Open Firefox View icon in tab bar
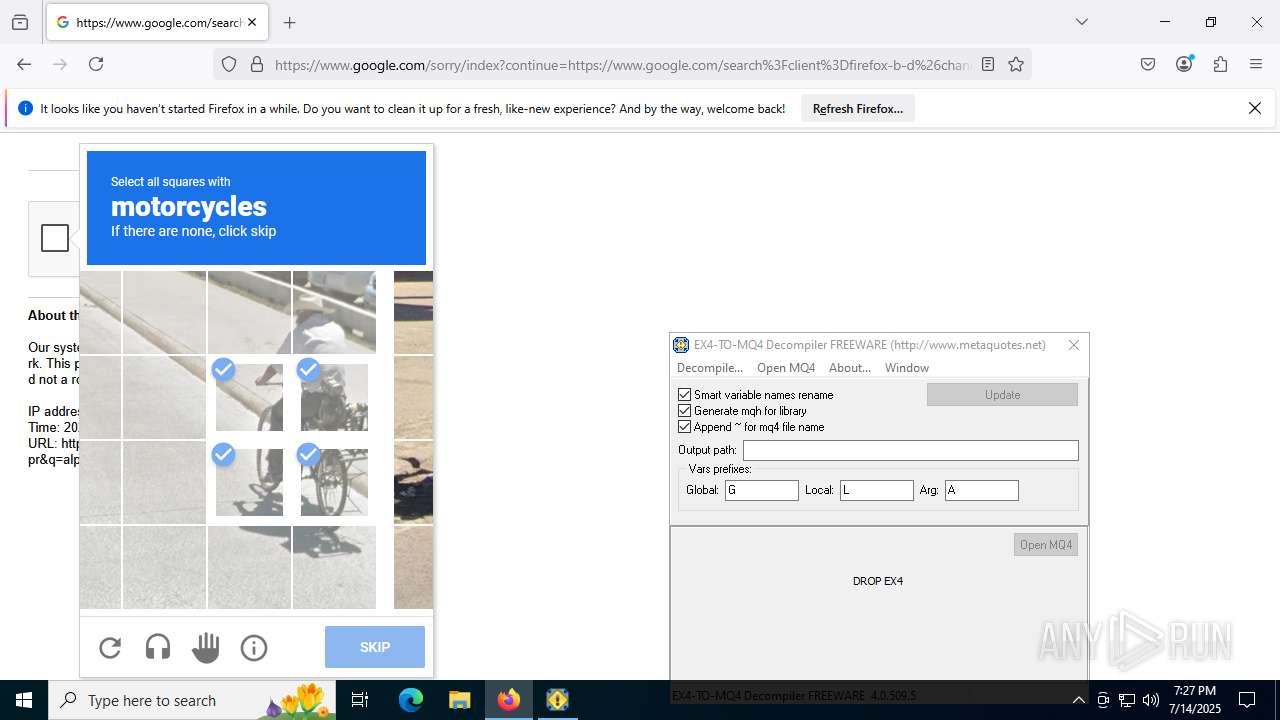 (20, 22)
